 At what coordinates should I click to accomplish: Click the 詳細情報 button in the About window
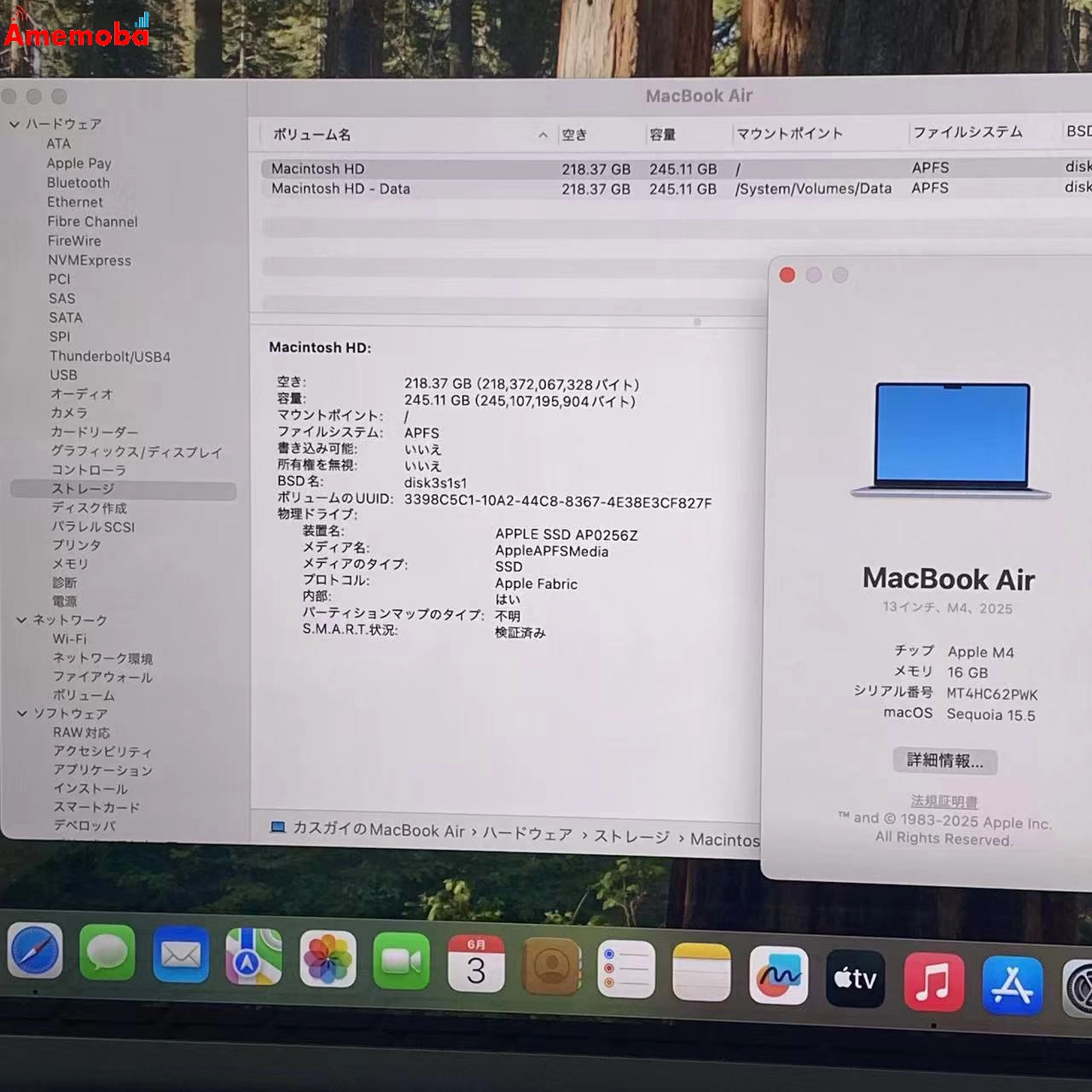(x=944, y=760)
